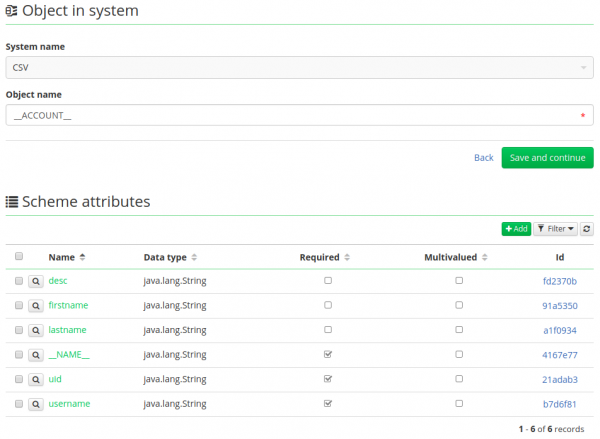Select the uid row checkbox
Viewport: 600px width, 439px height.
click(x=19, y=379)
